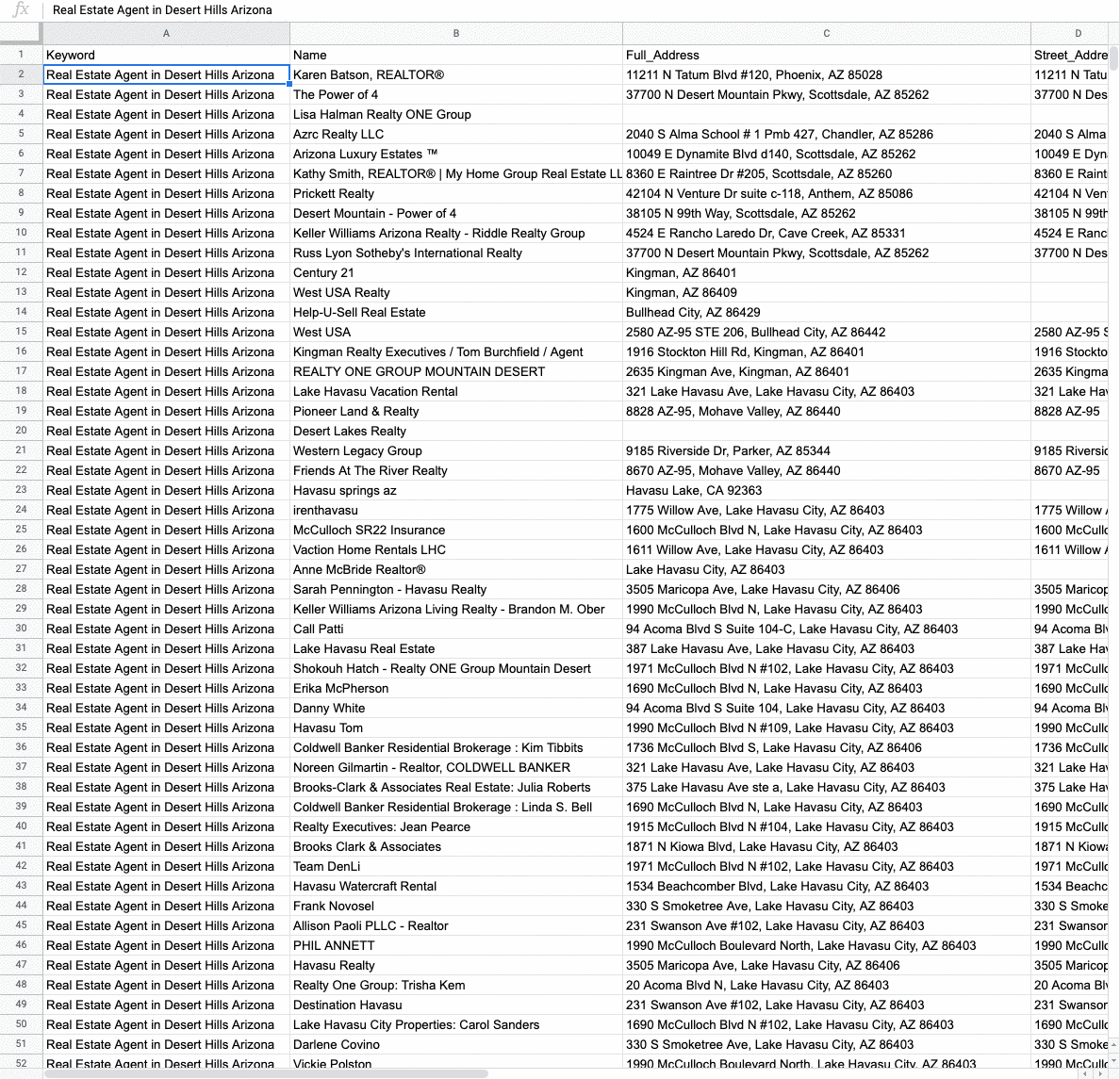
Task: Click the 'Frank Novosel' cell
Action: pos(456,906)
